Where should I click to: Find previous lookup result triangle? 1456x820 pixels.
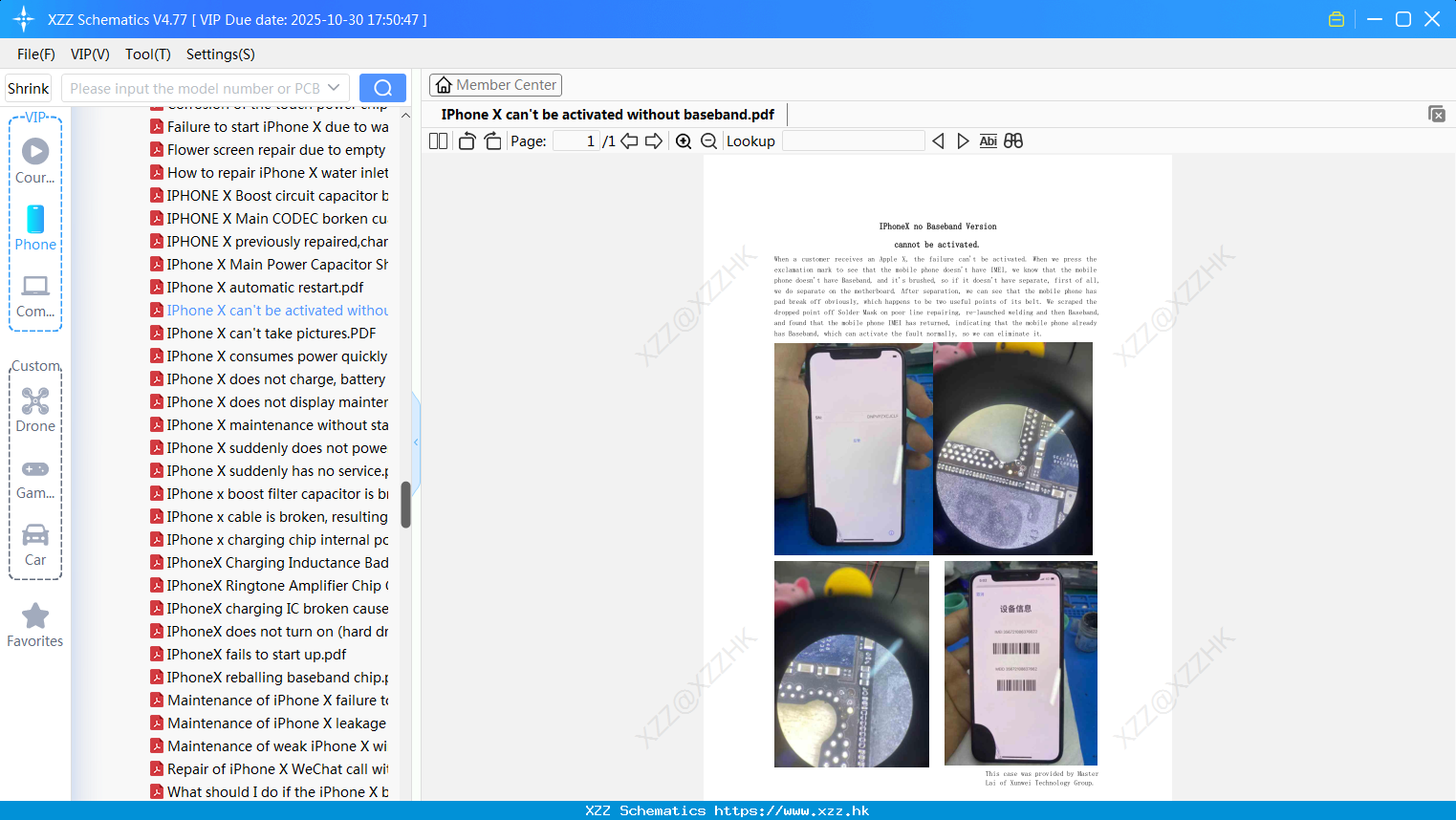tap(938, 140)
